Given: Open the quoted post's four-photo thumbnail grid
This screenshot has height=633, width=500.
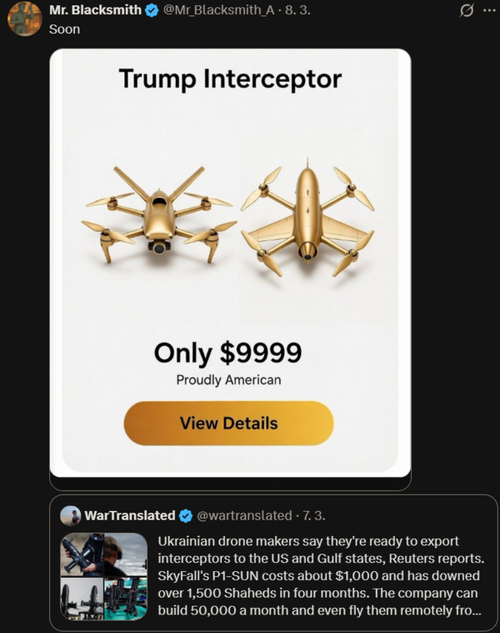Looking at the screenshot, I should tap(104, 576).
